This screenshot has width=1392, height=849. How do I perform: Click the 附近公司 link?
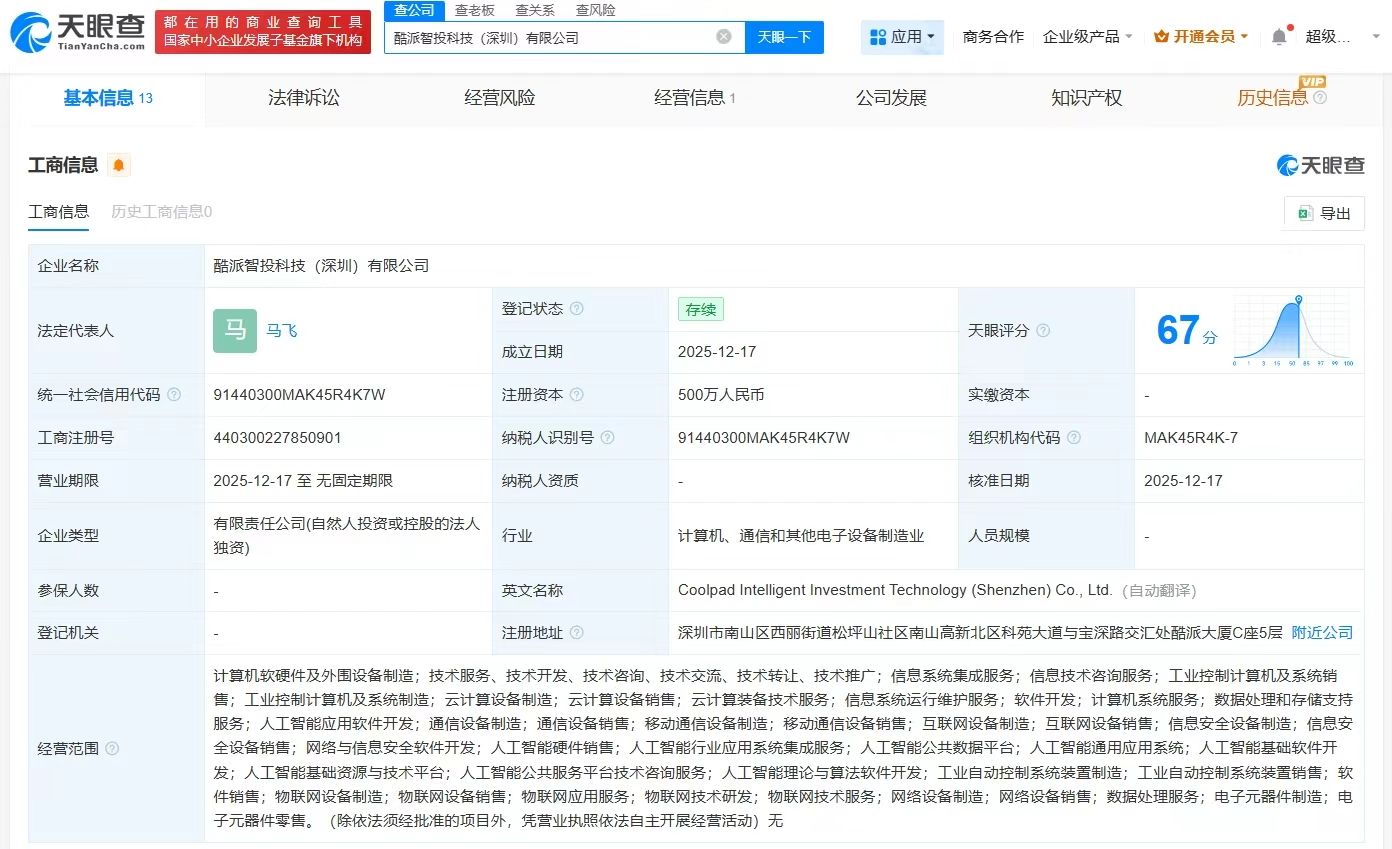[x=1321, y=633]
